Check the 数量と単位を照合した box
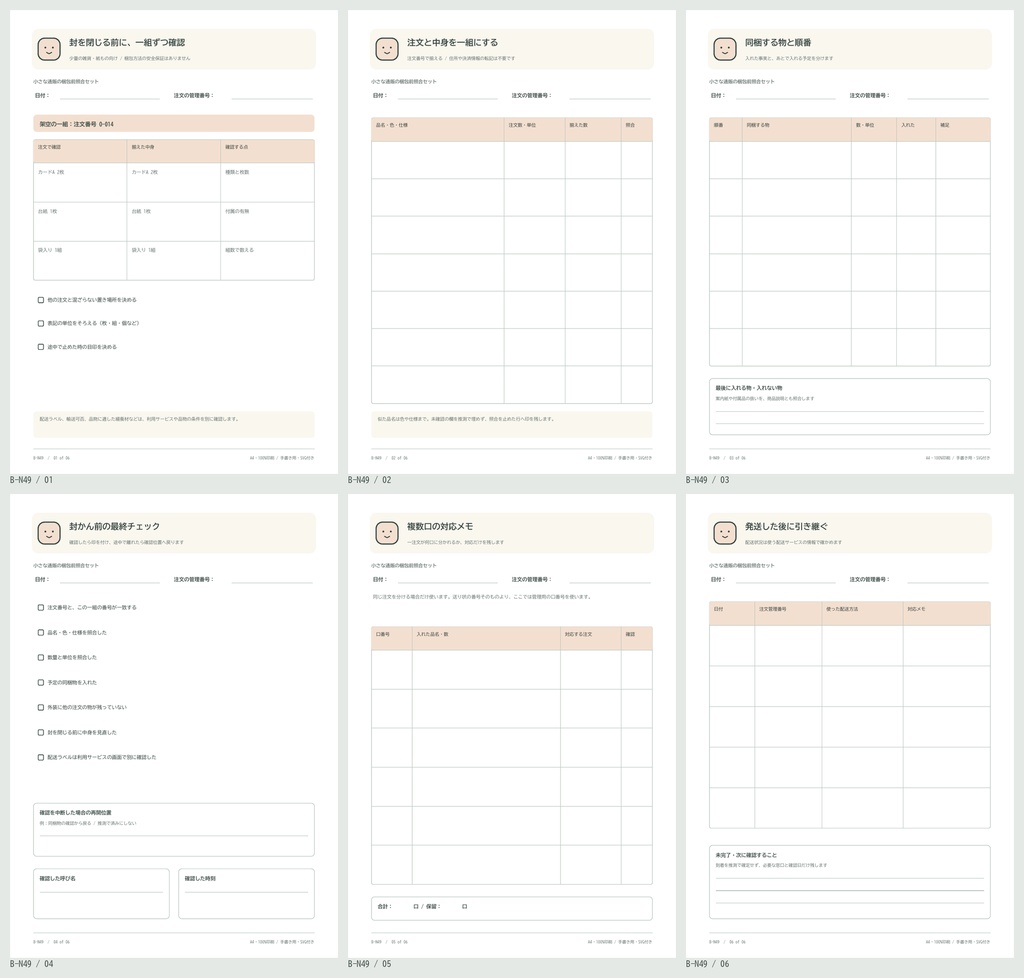This screenshot has height=978, width=1024. pos(40,657)
